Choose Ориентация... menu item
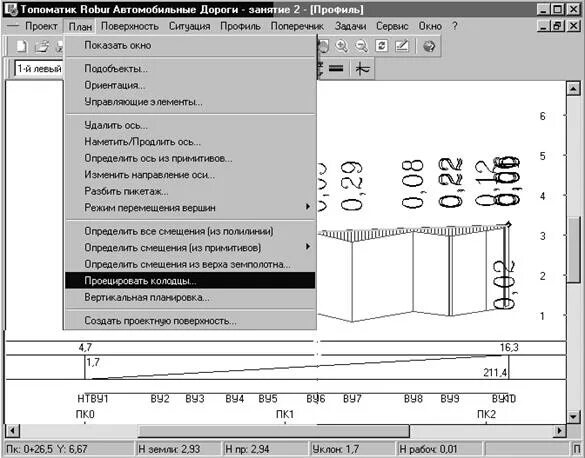This screenshot has height=458, width=585. click(190, 85)
